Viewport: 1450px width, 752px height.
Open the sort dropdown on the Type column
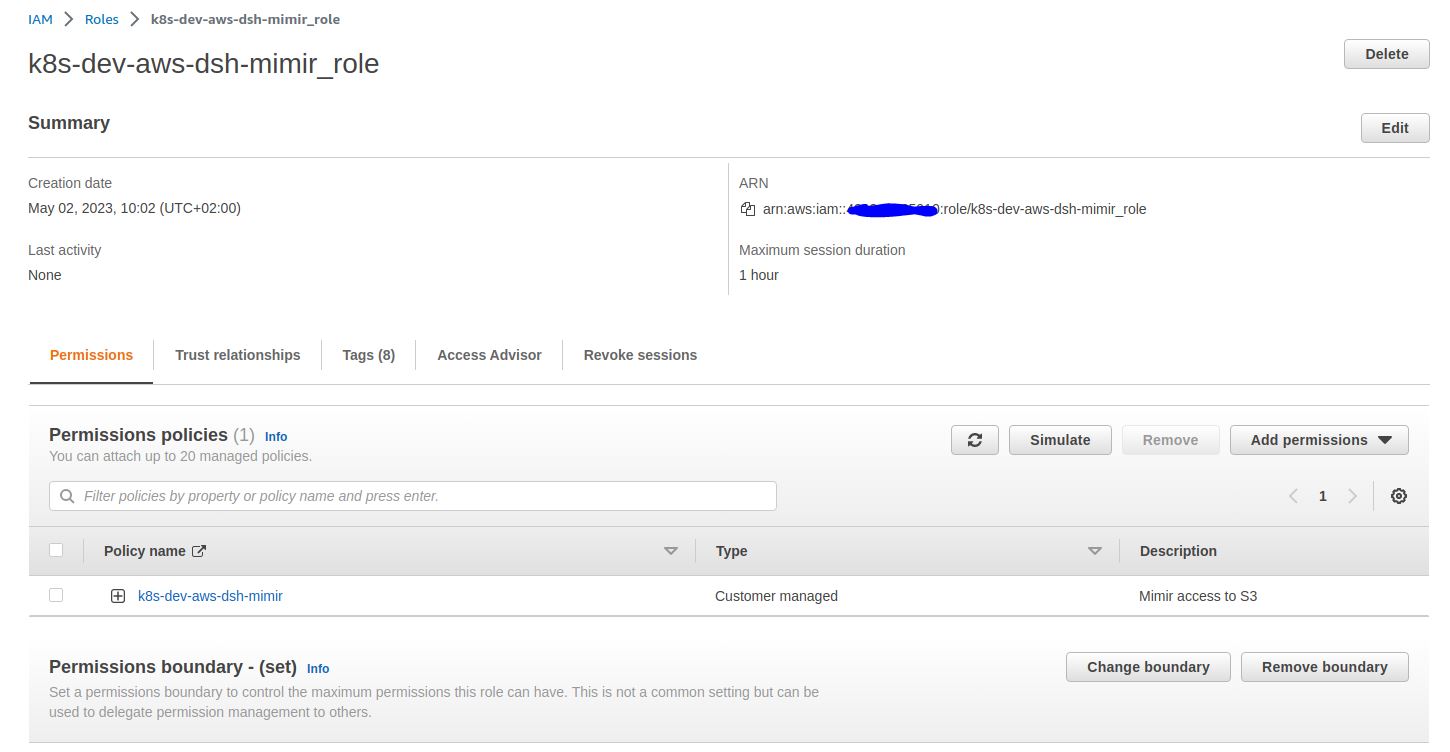click(1095, 550)
